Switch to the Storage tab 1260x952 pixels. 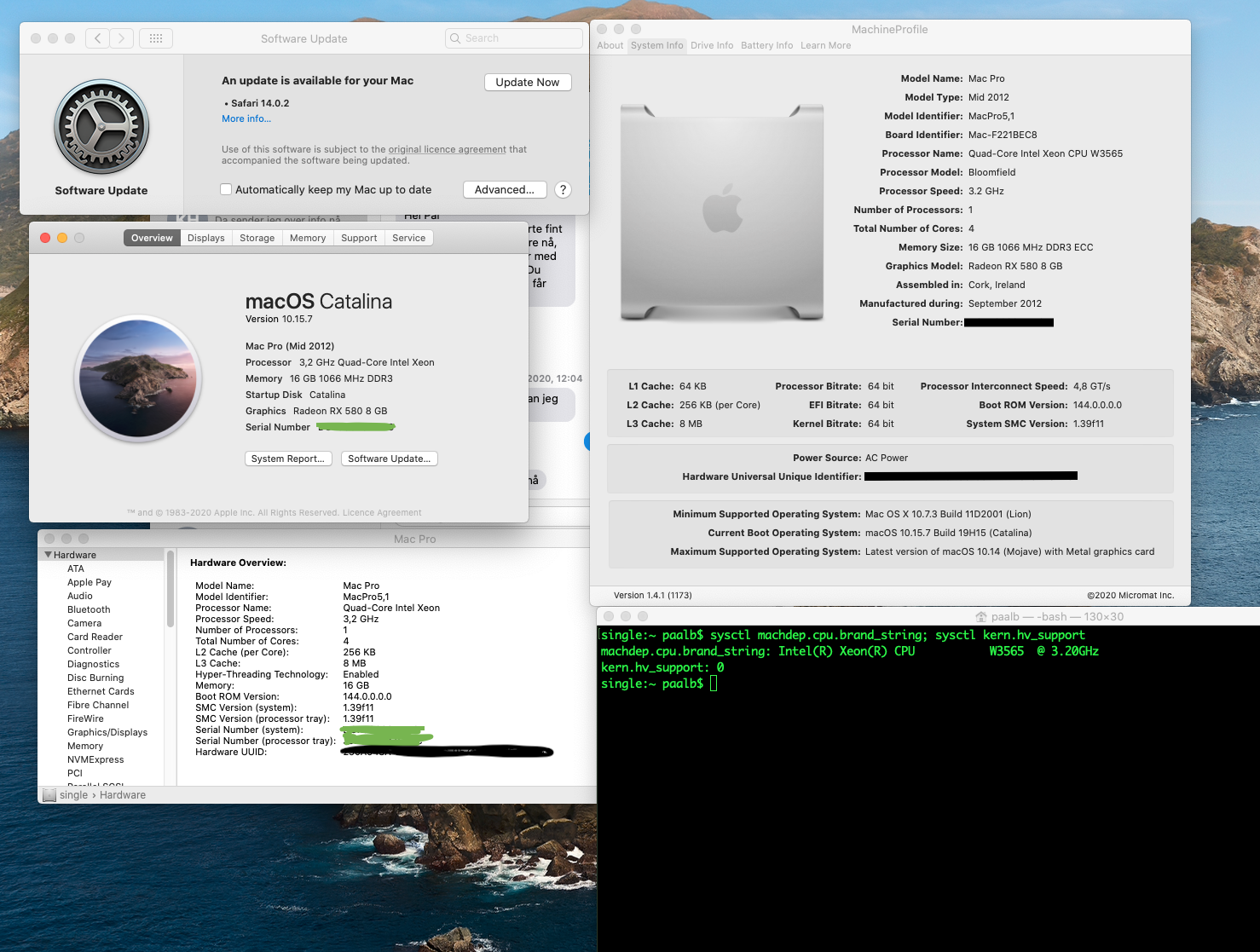coord(257,238)
